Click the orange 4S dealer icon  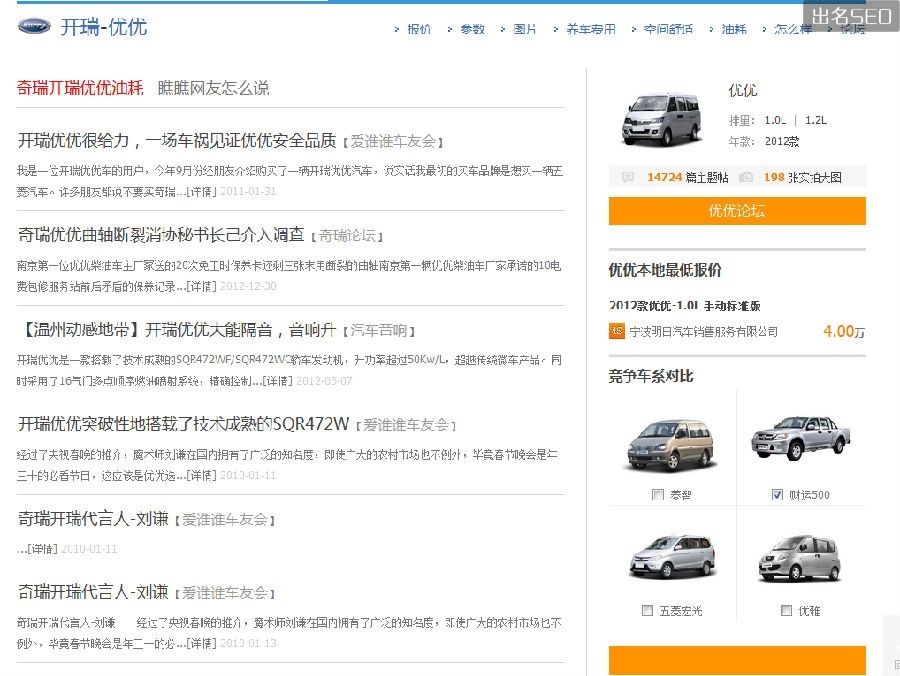coord(616,331)
